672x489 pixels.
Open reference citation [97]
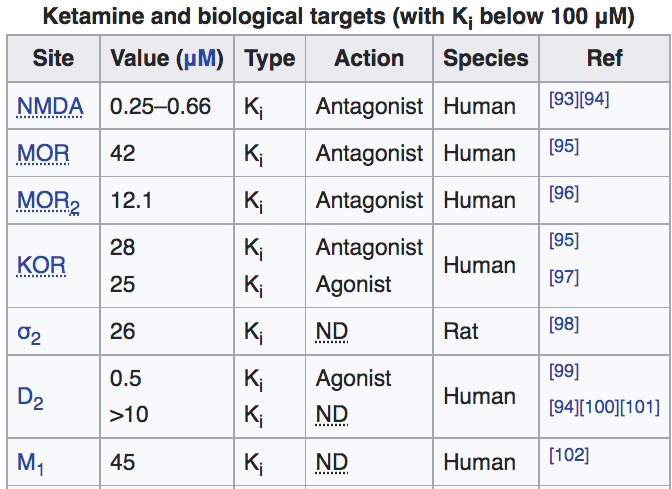click(x=564, y=277)
